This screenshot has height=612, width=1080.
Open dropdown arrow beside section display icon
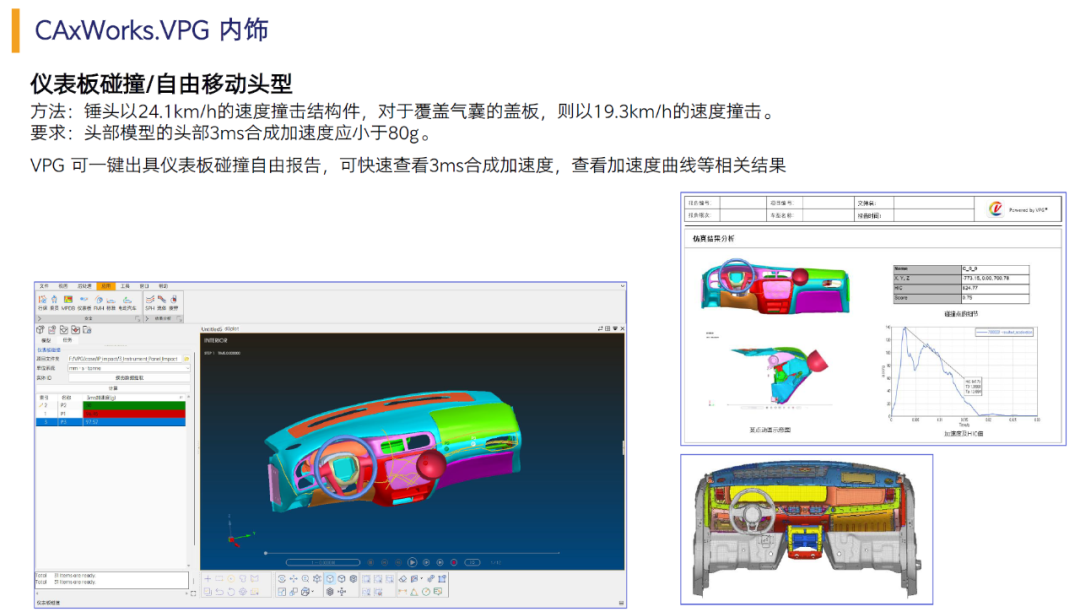point(422,578)
